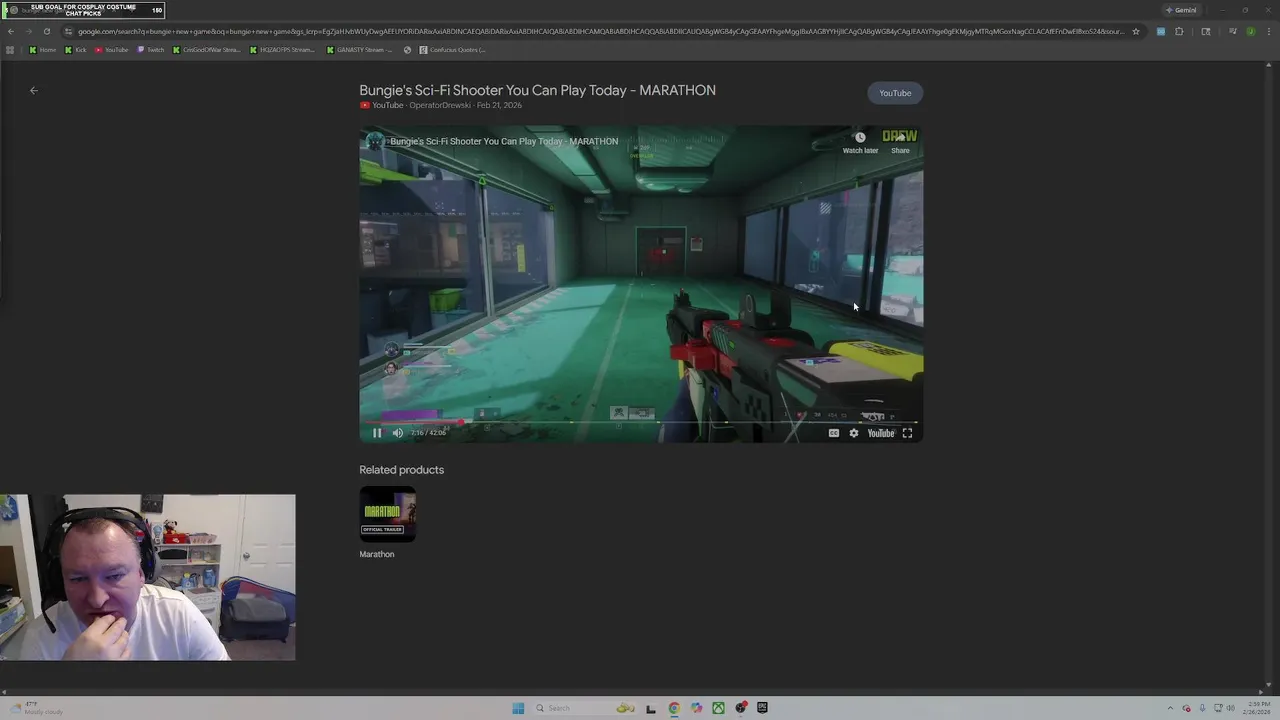Image resolution: width=1280 pixels, height=720 pixels.
Task: Share the video using the Share icon
Action: (900, 143)
